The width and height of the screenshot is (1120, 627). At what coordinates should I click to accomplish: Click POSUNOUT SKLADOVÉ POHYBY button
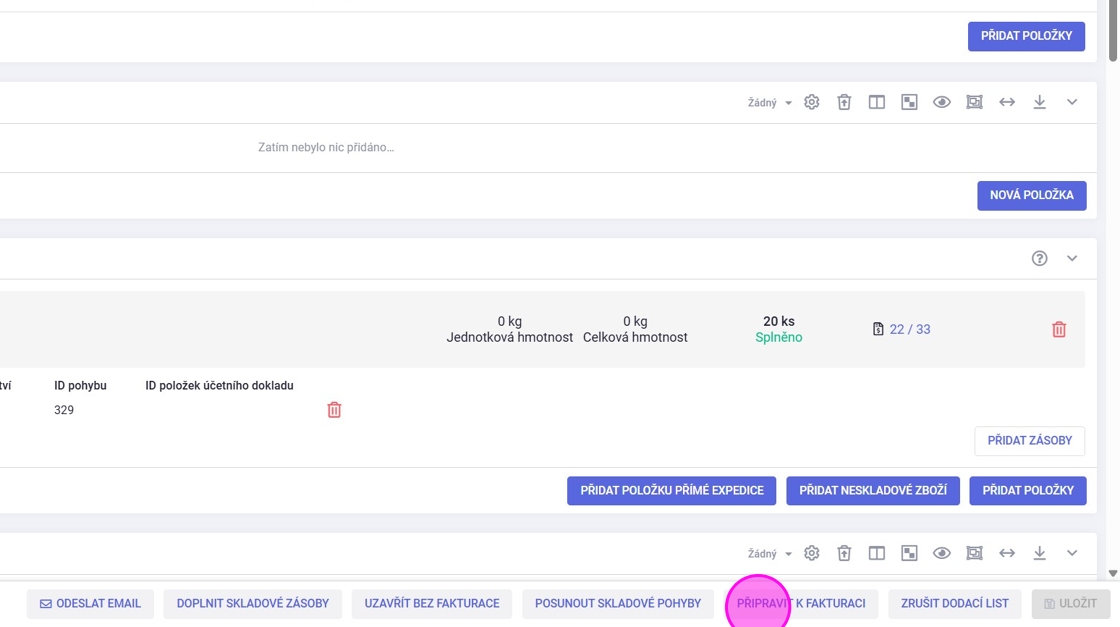tap(618, 603)
